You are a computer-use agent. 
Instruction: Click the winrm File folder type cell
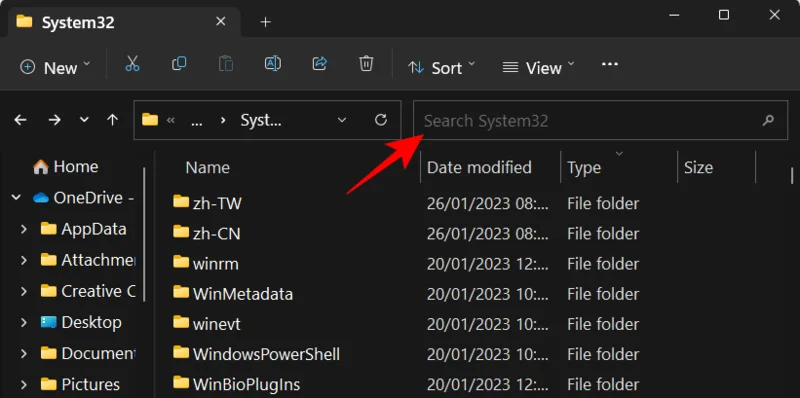pyautogui.click(x=603, y=264)
